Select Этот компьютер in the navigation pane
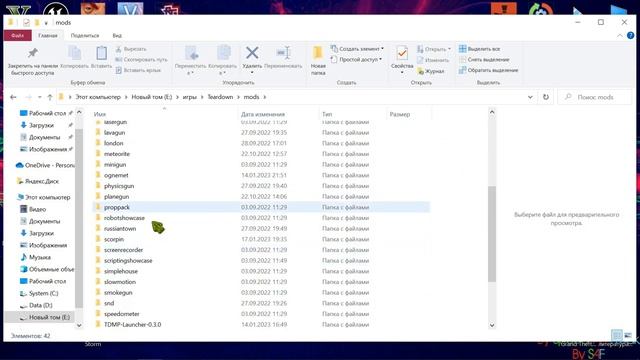This screenshot has height=360, width=640. coord(44,197)
